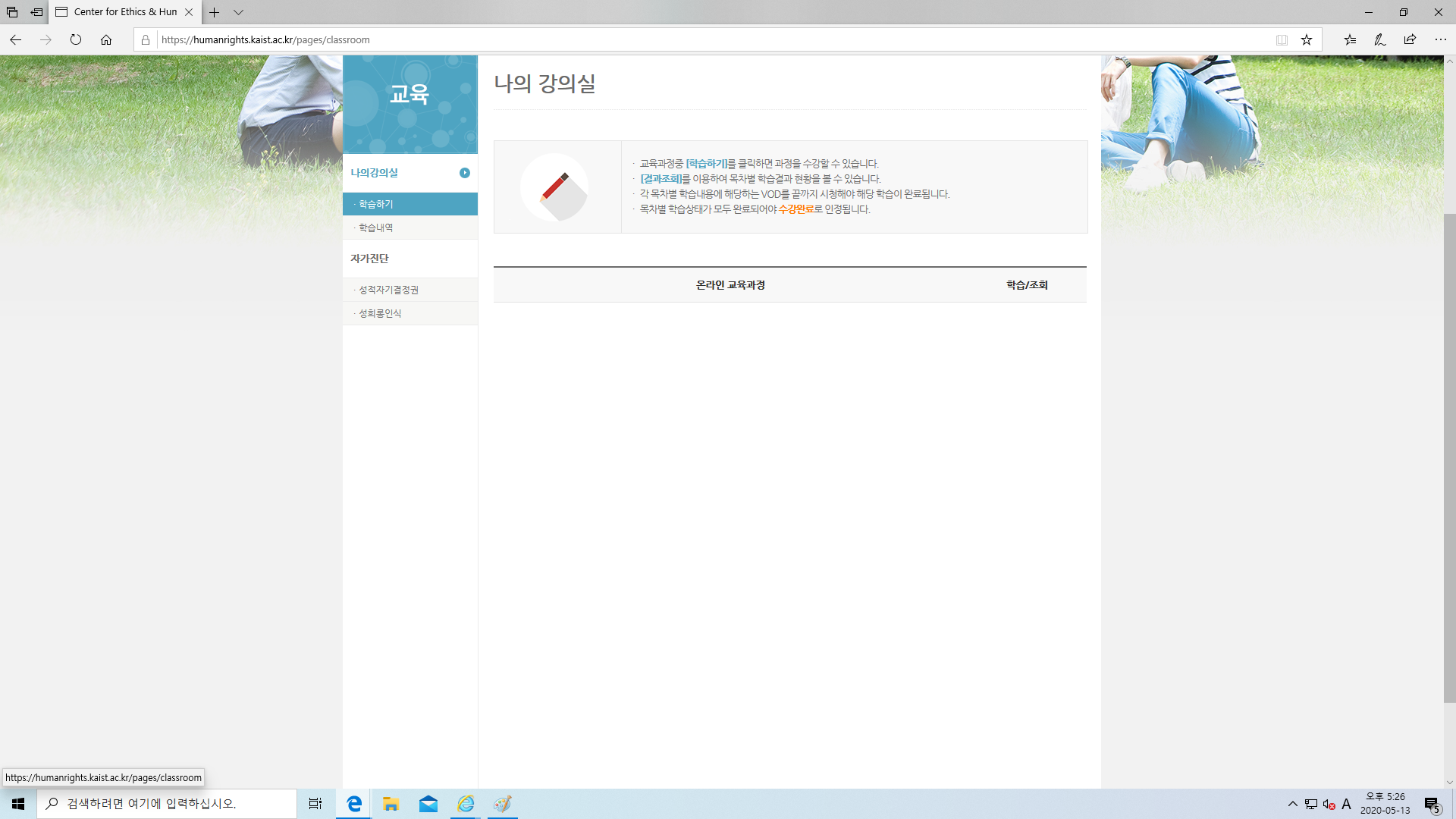Click the arrow icon beside 나의강의실
Viewport: 1456px width, 819px height.
pos(465,173)
